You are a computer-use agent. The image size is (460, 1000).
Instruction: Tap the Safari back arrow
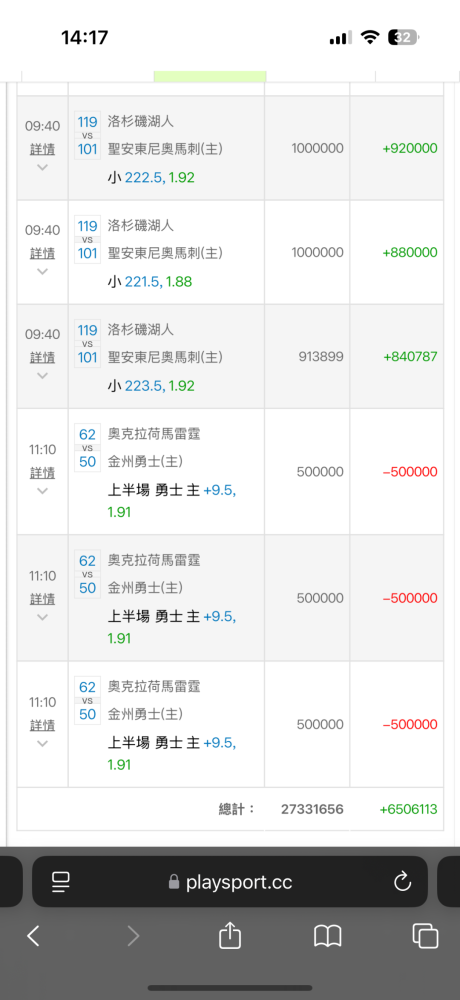coord(33,936)
